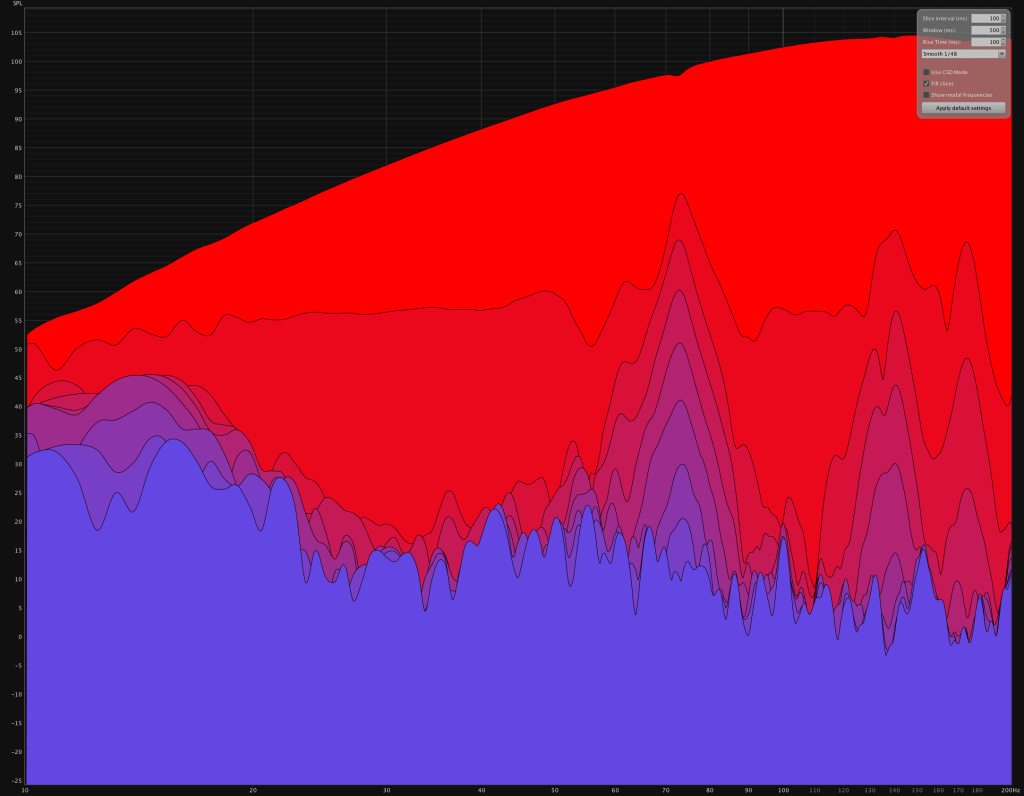
Task: Increase the Slice interval value with up arrow
Action: point(1003,16)
